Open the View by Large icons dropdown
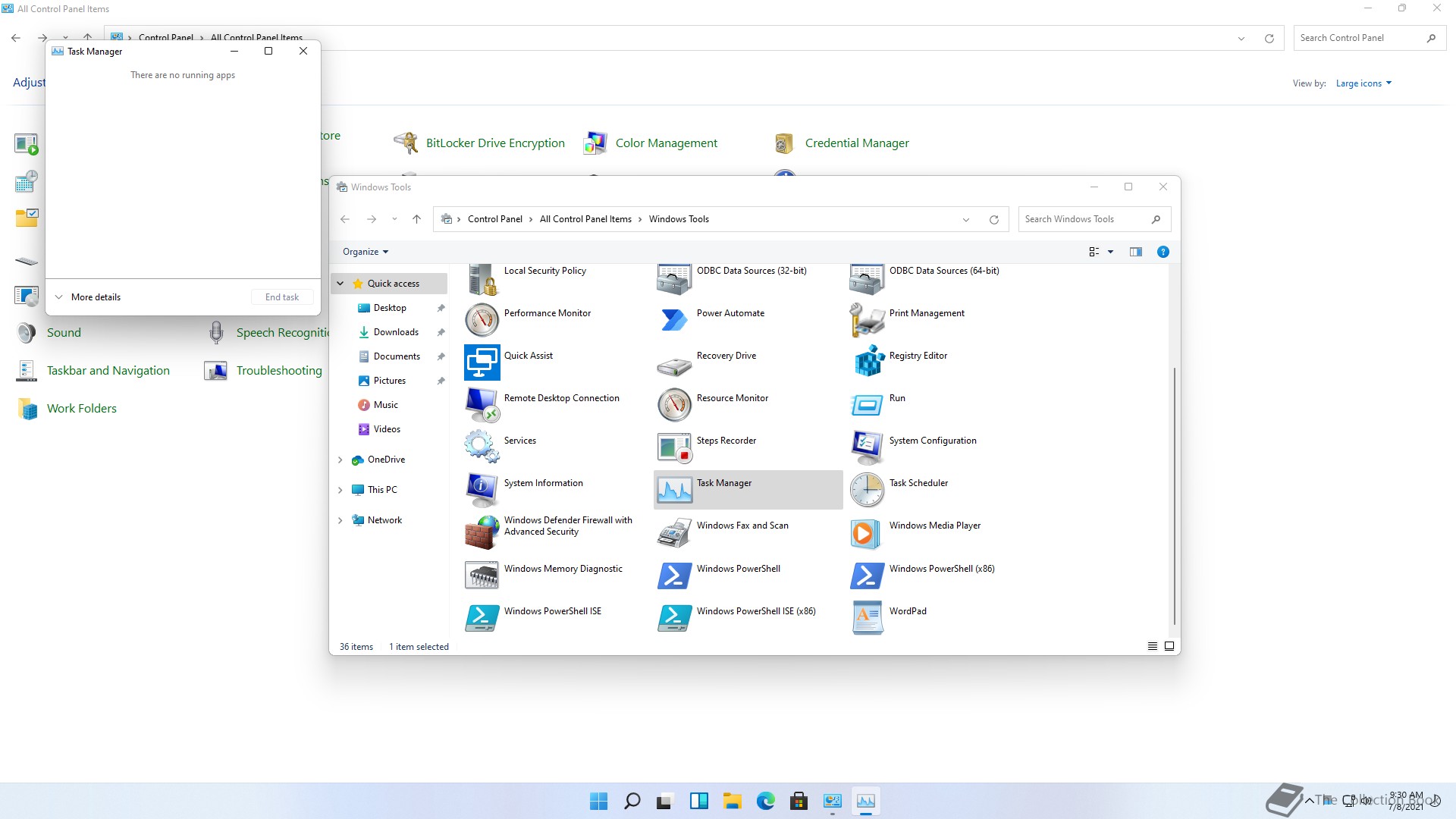The image size is (1456, 819). click(1363, 83)
